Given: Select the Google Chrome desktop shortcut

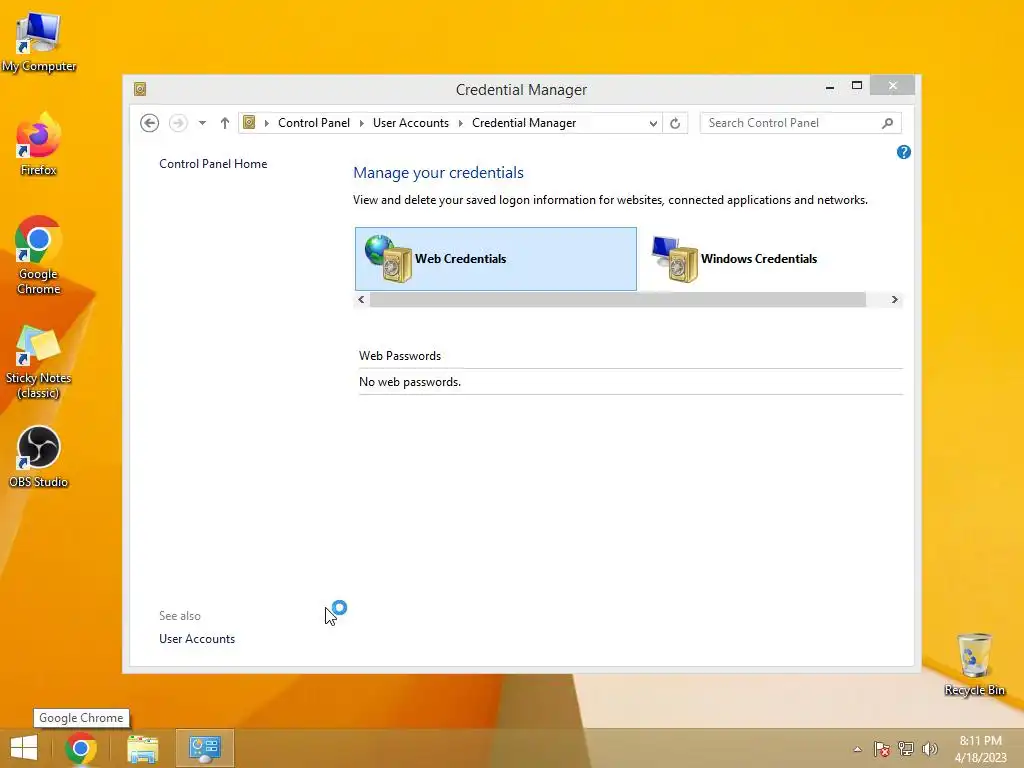Looking at the screenshot, I should [x=39, y=255].
